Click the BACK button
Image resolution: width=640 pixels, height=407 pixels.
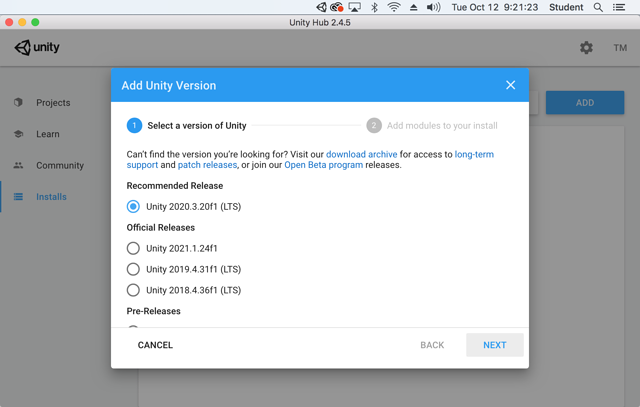[x=432, y=345]
